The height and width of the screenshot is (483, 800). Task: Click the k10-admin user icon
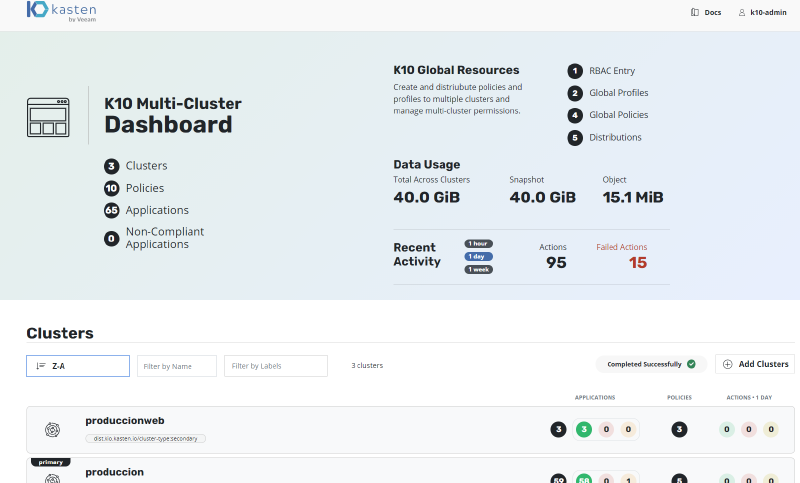742,12
